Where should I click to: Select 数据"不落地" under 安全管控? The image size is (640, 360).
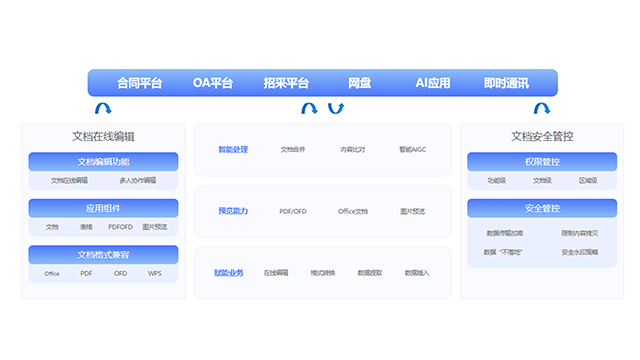pyautogui.click(x=503, y=252)
